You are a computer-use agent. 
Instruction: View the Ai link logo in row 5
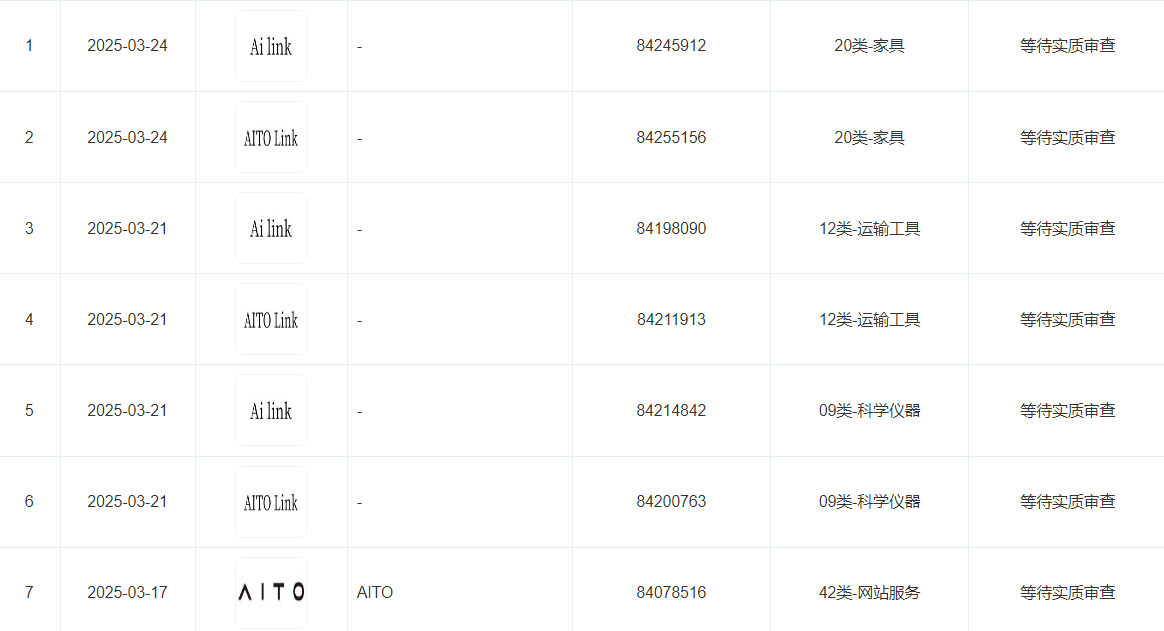pos(271,411)
